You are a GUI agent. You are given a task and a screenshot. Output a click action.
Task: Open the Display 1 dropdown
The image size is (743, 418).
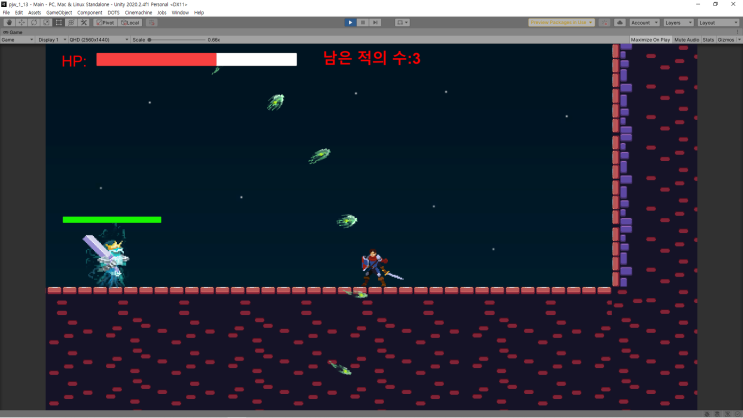point(52,40)
